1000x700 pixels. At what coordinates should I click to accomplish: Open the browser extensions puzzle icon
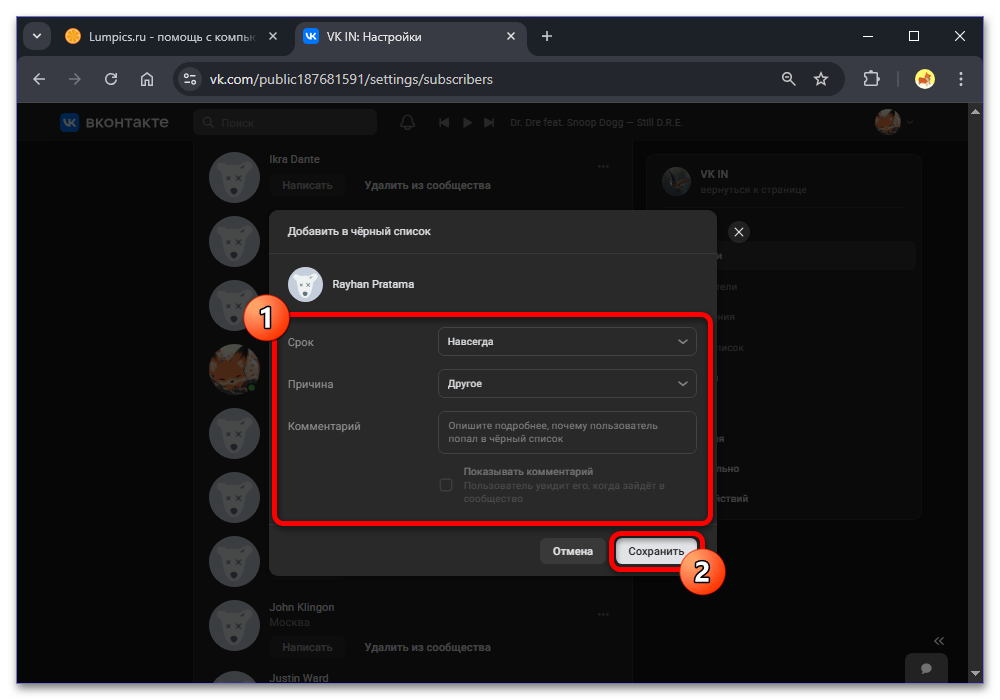871,79
